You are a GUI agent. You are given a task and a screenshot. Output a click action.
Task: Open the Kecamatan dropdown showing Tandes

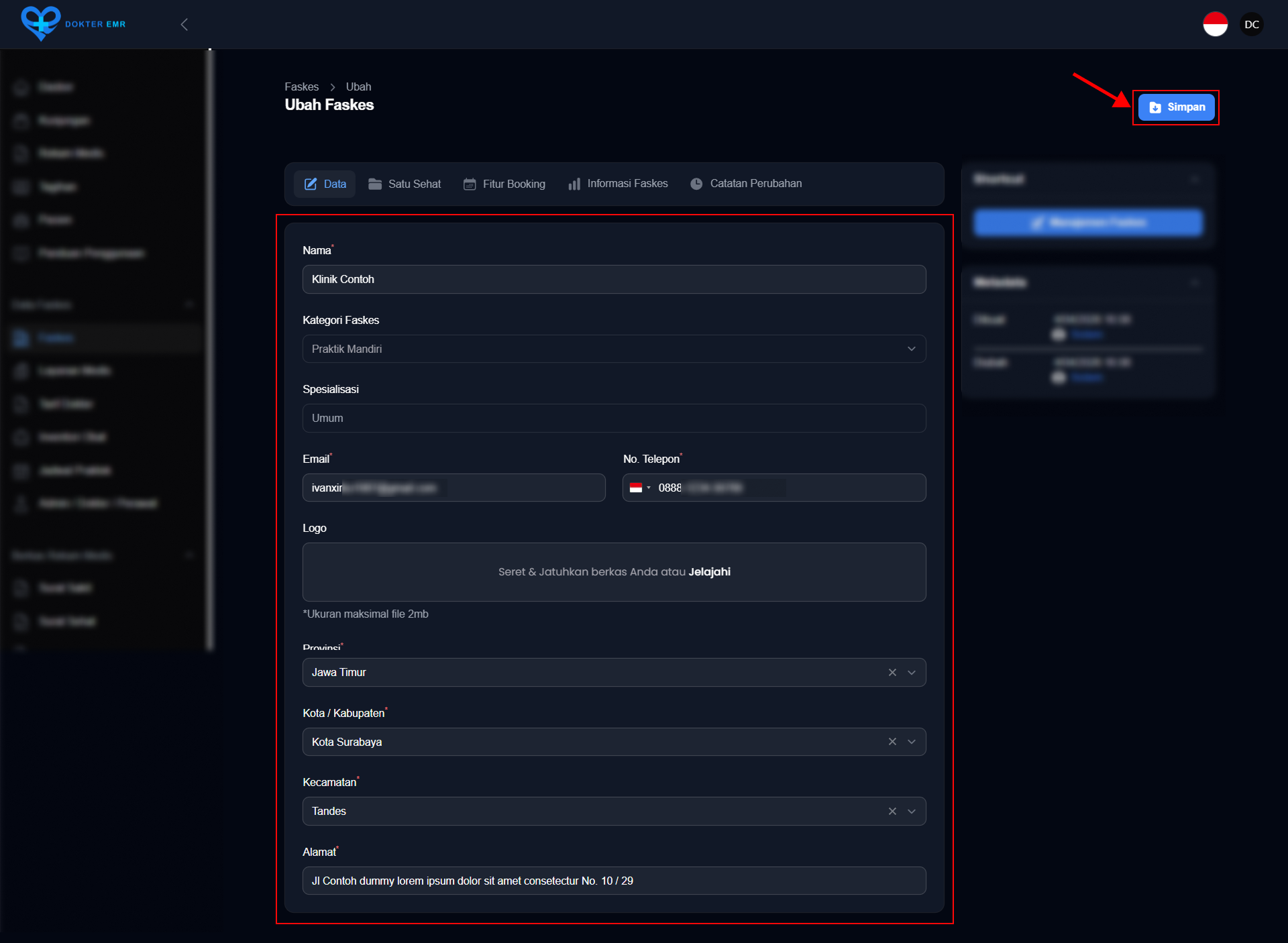(614, 812)
